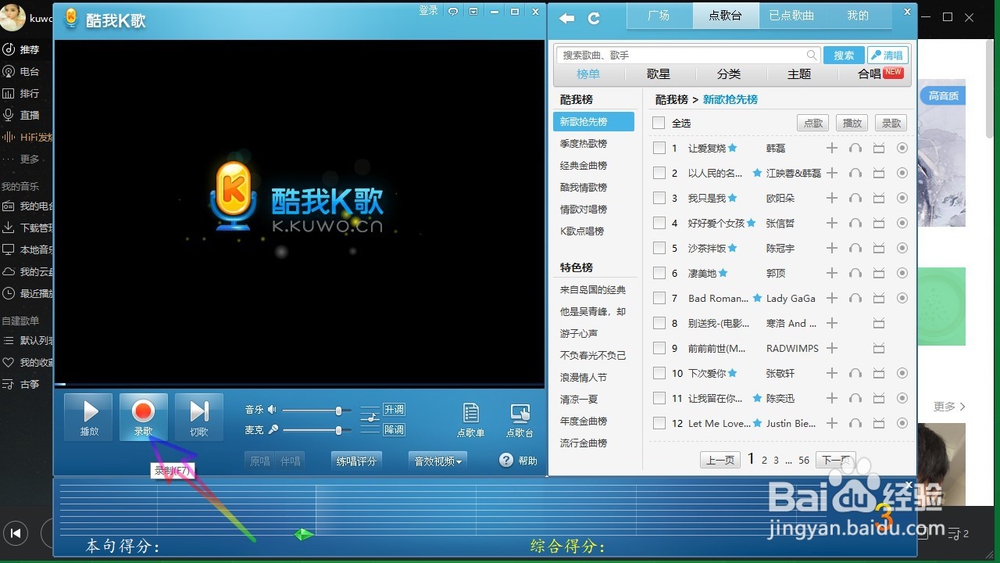Click the blue 搜索 button
1000x563 pixels.
844,55
